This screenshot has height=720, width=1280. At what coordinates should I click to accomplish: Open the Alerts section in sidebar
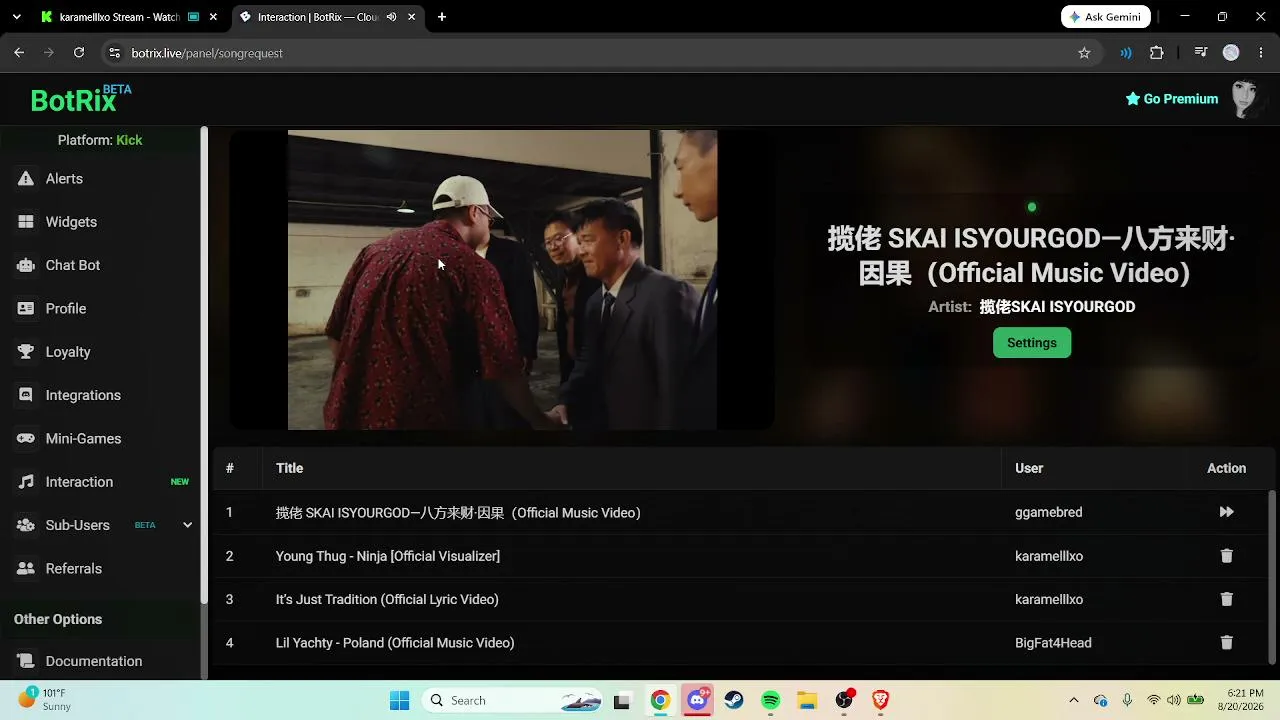coord(64,179)
